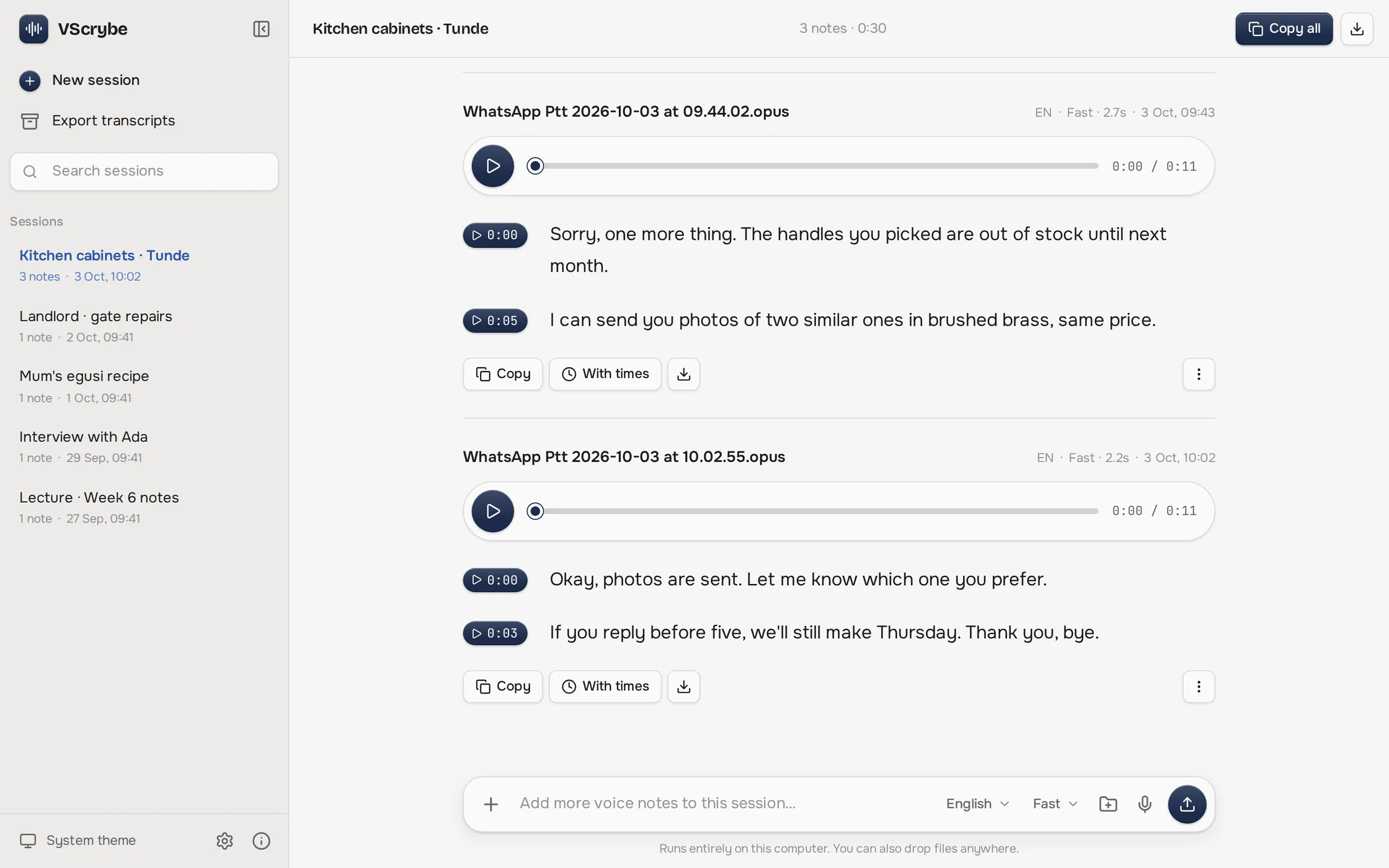Open settings gear
Image resolution: width=1389 pixels, height=868 pixels.
coord(224,841)
